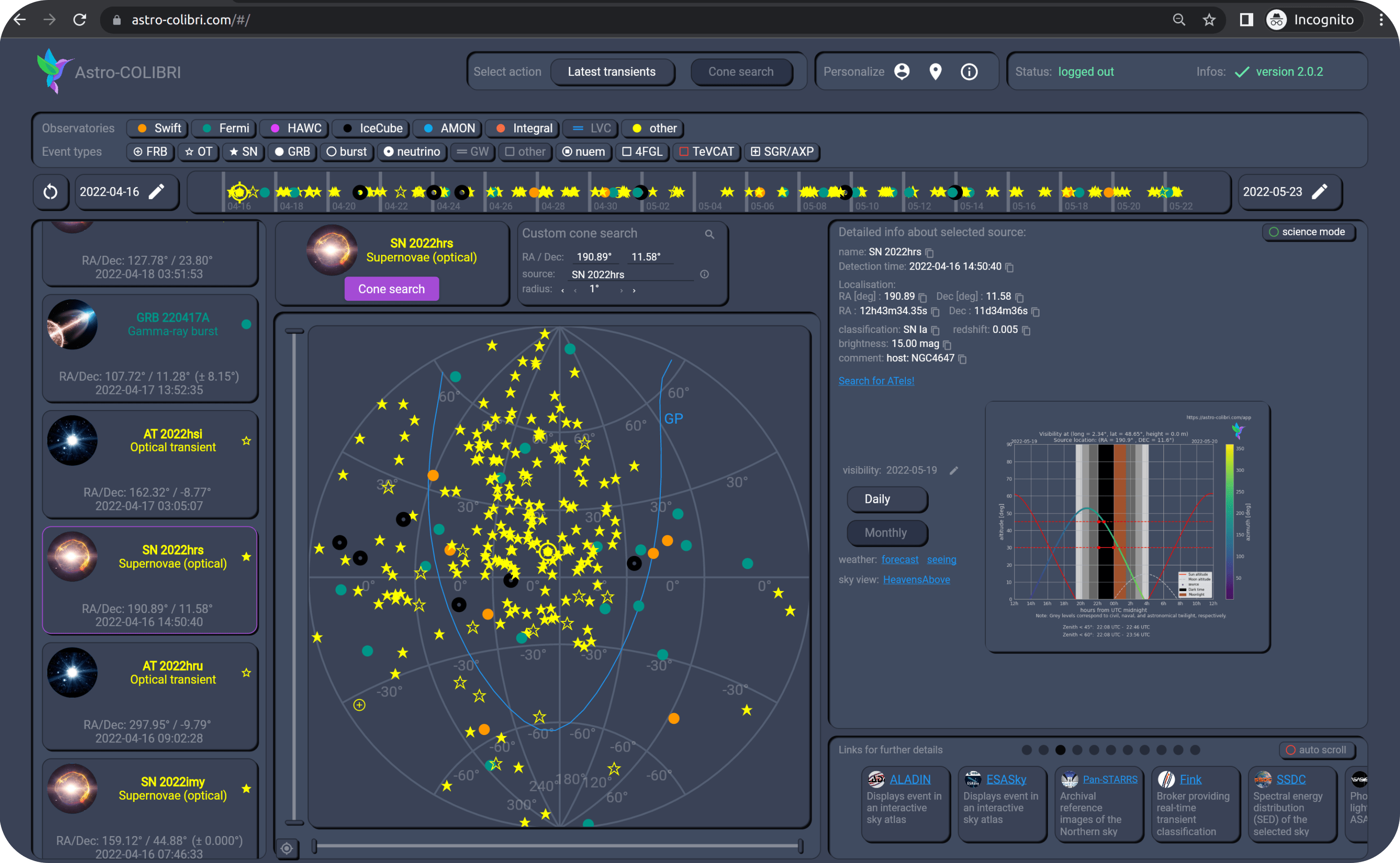This screenshot has width=1400, height=863.
Task: Open the visibility plot thumbnail
Action: tap(1128, 527)
